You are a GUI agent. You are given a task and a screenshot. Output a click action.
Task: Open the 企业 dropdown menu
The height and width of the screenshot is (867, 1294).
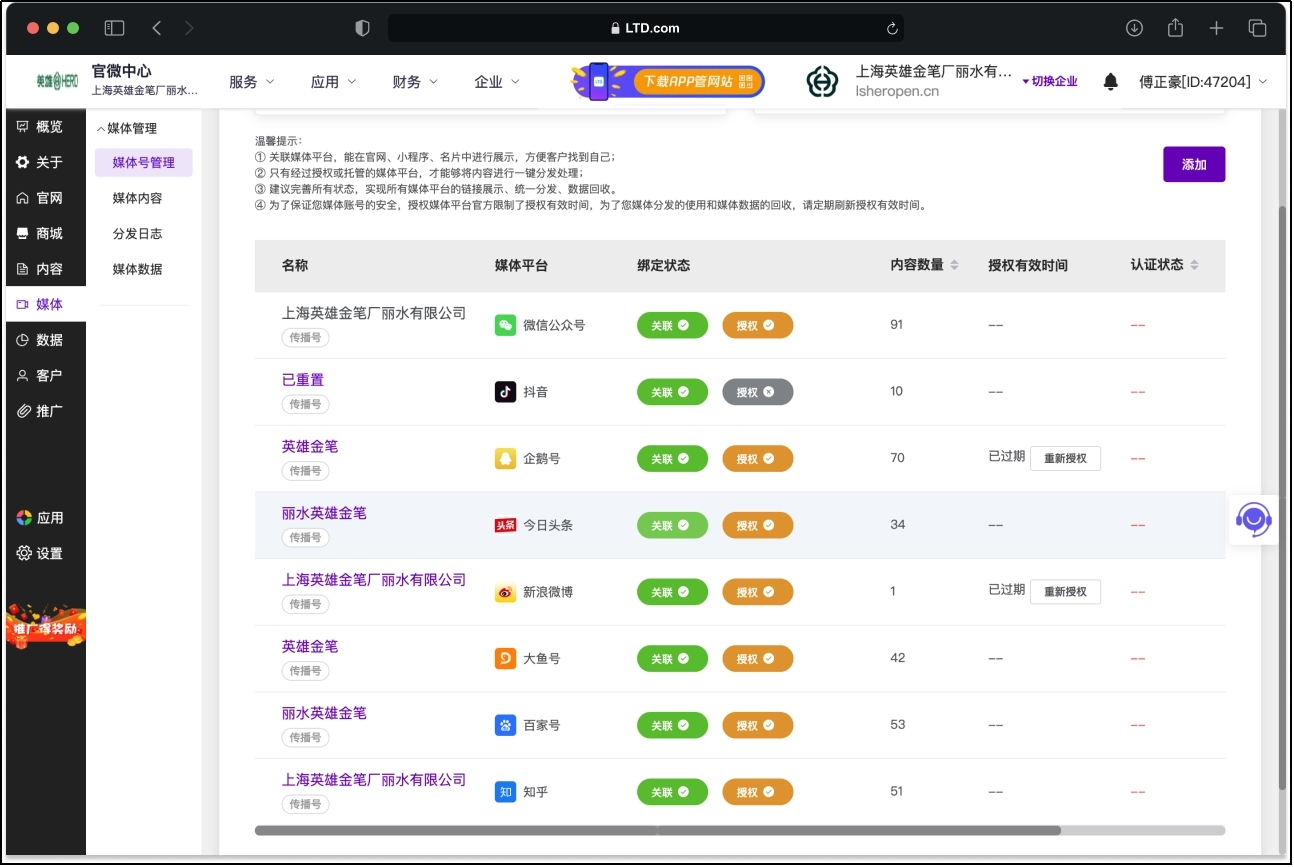497,82
